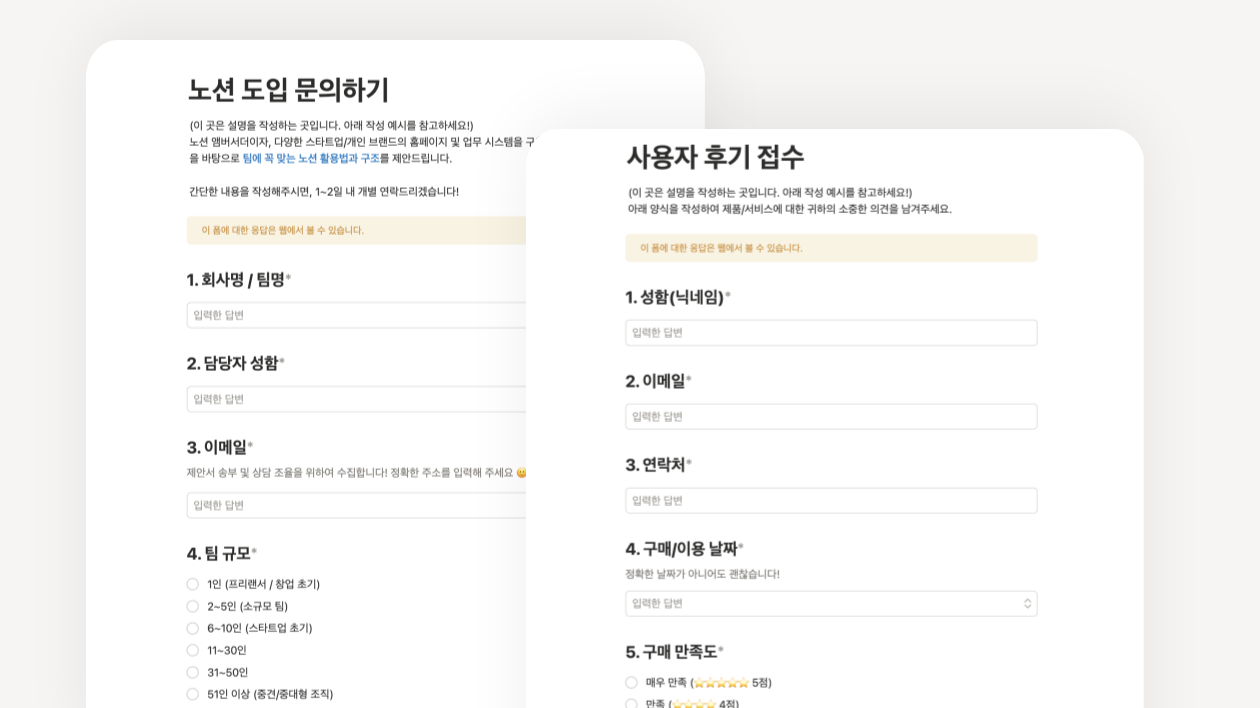
Task: Choose the 만족 4점 satisfaction option
Action: click(x=632, y=703)
